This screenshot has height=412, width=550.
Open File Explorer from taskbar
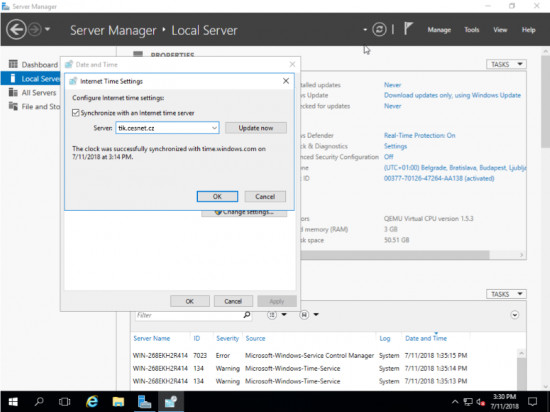118,401
